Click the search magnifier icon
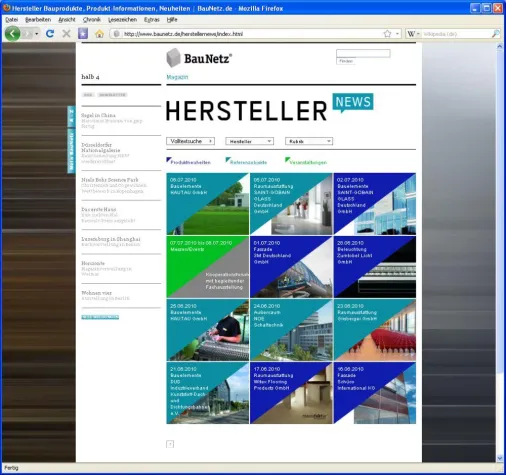The width and height of the screenshot is (506, 475). (x=496, y=34)
